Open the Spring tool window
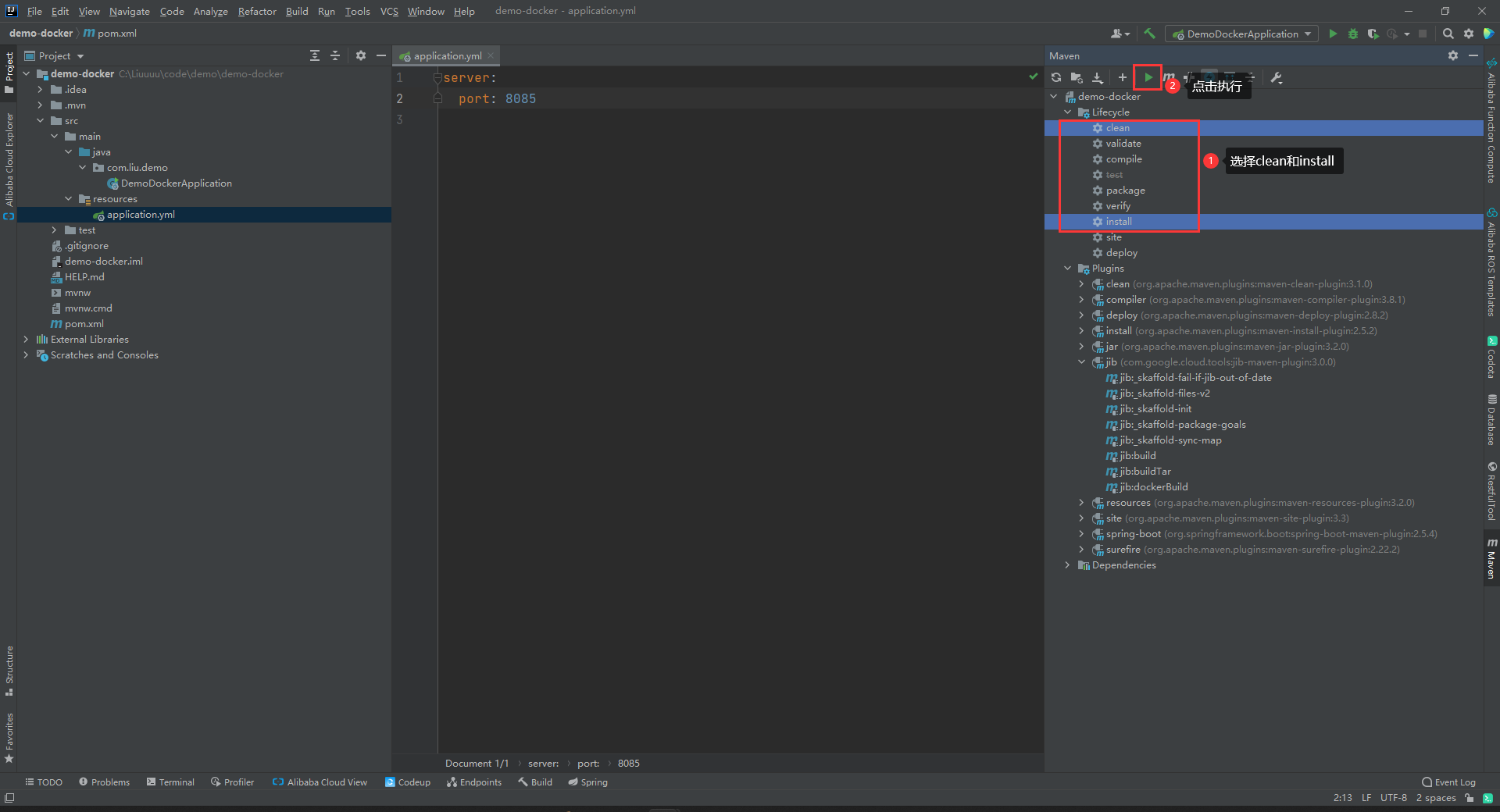This screenshot has width=1500, height=812. pos(588,782)
